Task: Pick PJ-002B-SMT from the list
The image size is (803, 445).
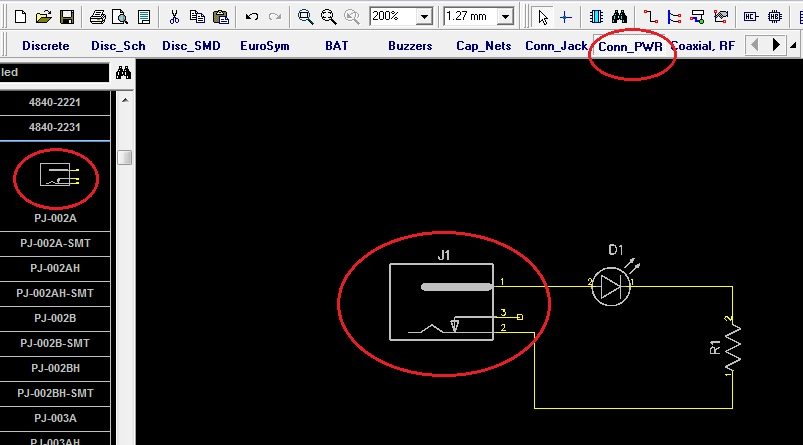Action: point(55,343)
